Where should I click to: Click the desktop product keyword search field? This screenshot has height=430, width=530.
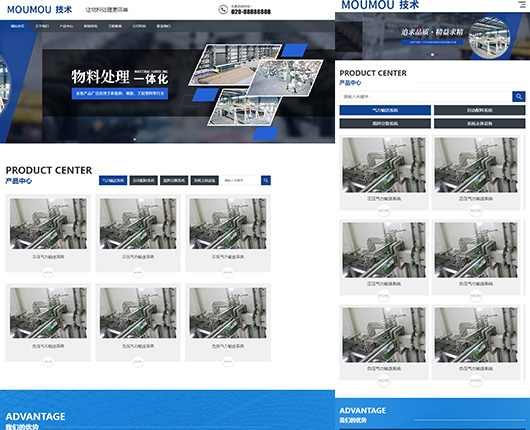click(x=241, y=181)
